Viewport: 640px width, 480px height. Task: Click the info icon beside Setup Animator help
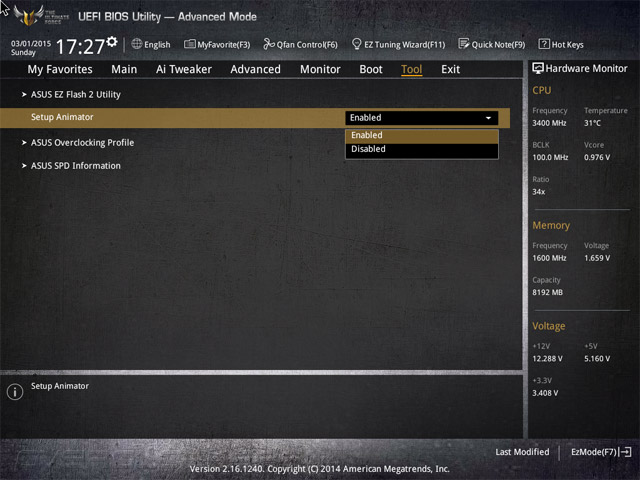[x=15, y=392]
